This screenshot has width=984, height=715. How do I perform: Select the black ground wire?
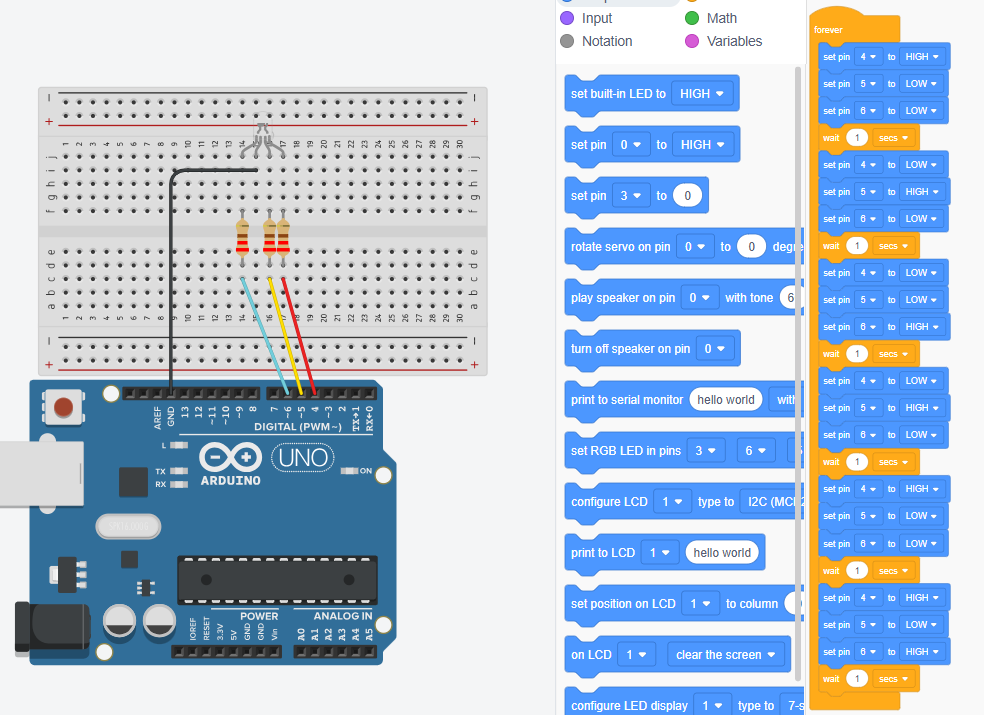point(171,280)
